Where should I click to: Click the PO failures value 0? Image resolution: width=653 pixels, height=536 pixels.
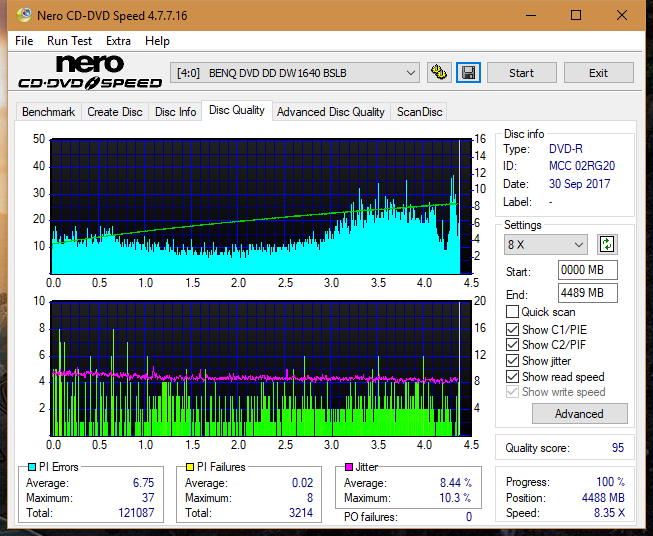[x=469, y=517]
